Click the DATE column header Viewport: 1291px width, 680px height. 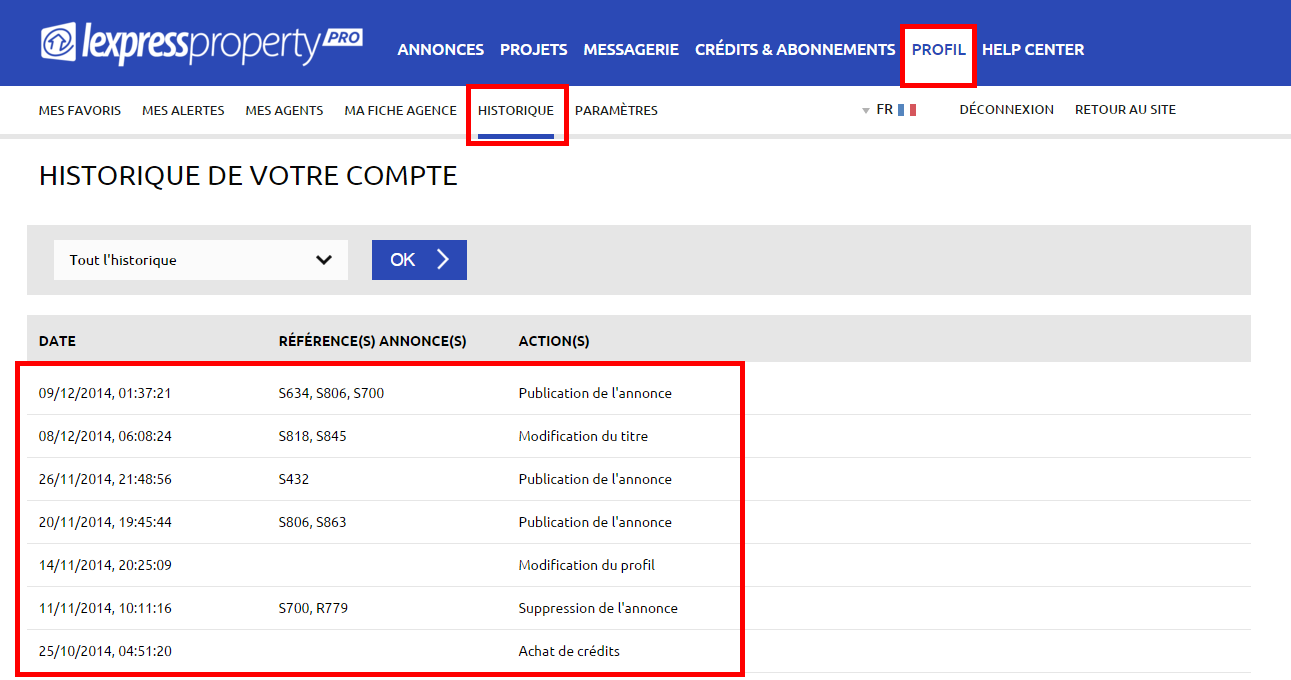click(x=57, y=341)
